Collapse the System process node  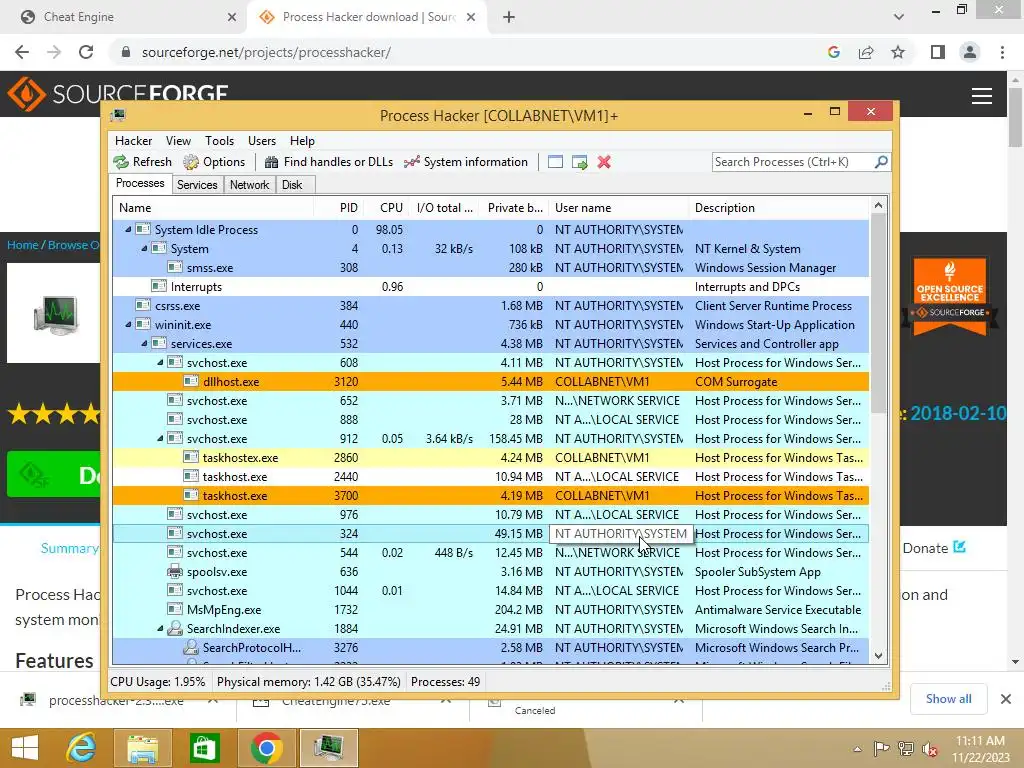(x=144, y=249)
